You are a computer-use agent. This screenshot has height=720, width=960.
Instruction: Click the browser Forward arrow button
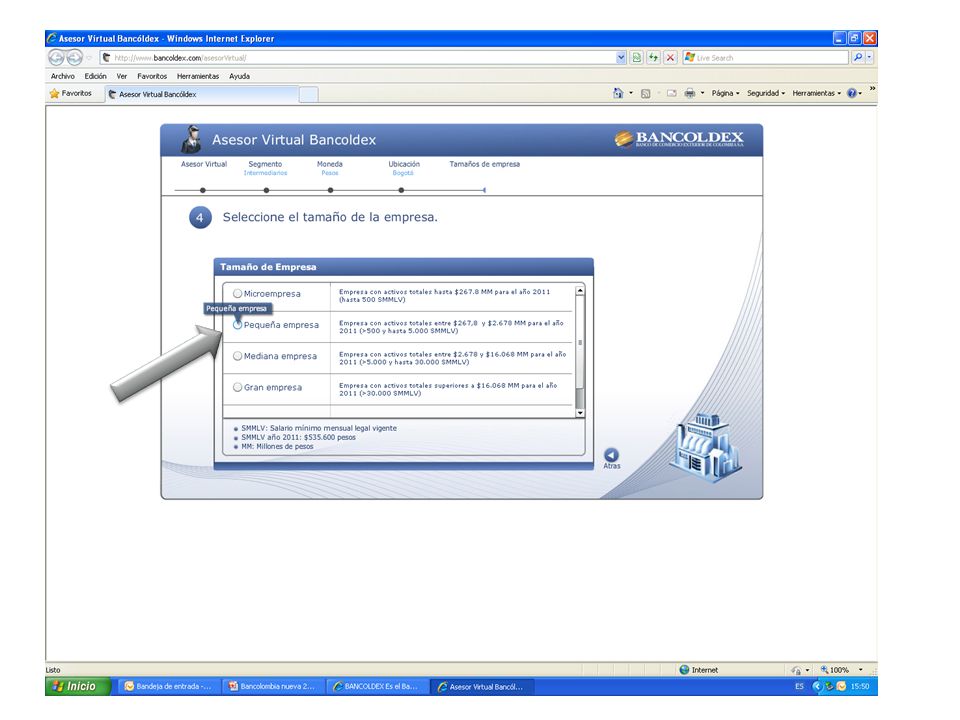[74, 58]
